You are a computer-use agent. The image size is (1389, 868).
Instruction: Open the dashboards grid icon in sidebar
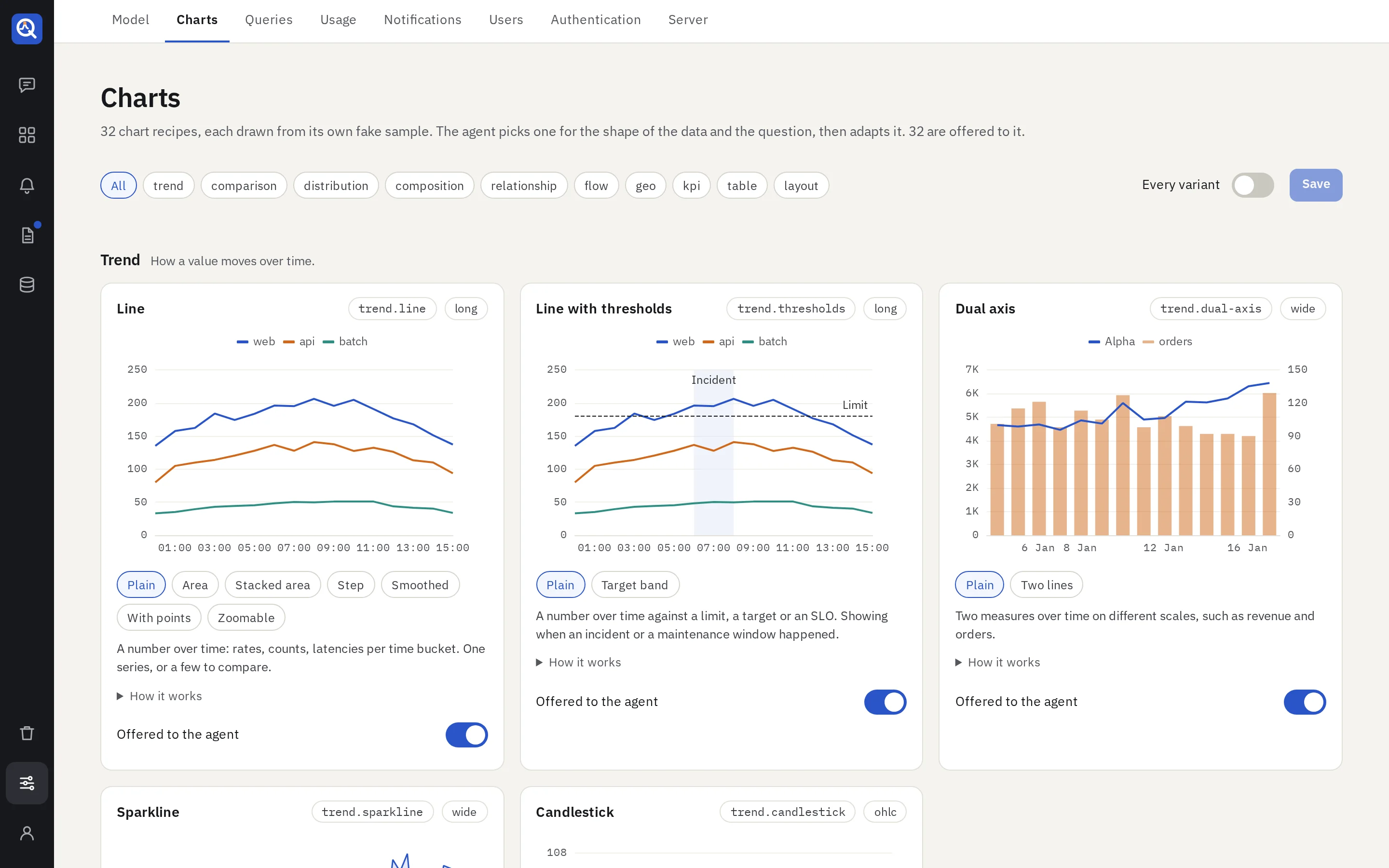(27, 135)
